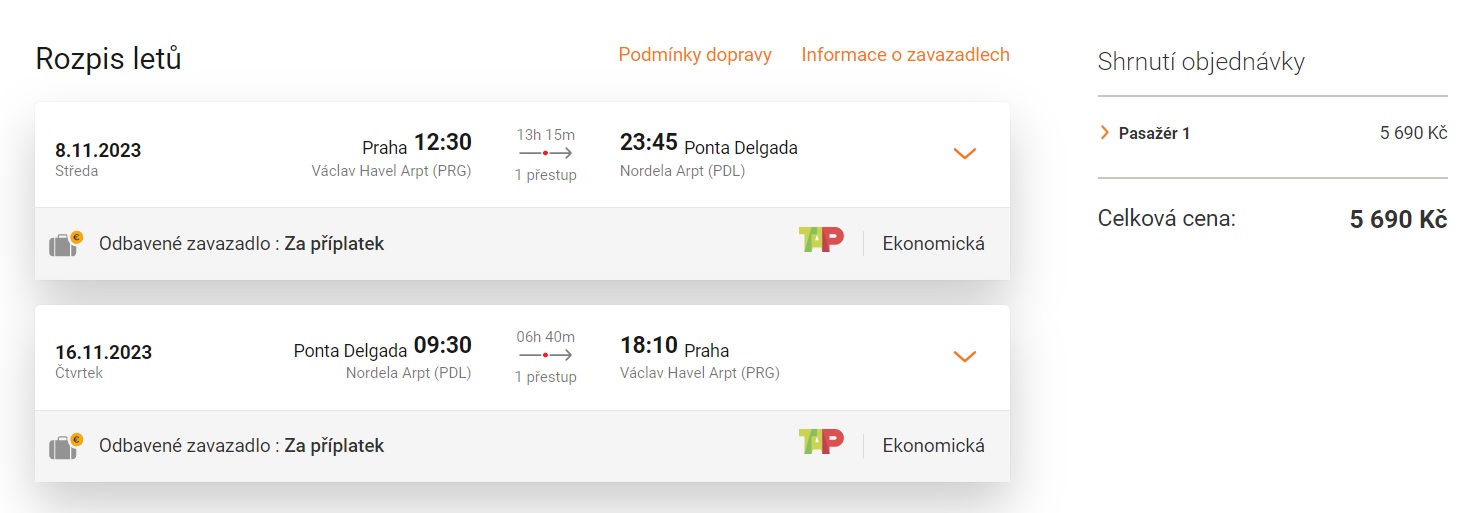This screenshot has width=1475, height=513.
Task: Click the TAP airline logo on the return flight
Action: (x=821, y=442)
